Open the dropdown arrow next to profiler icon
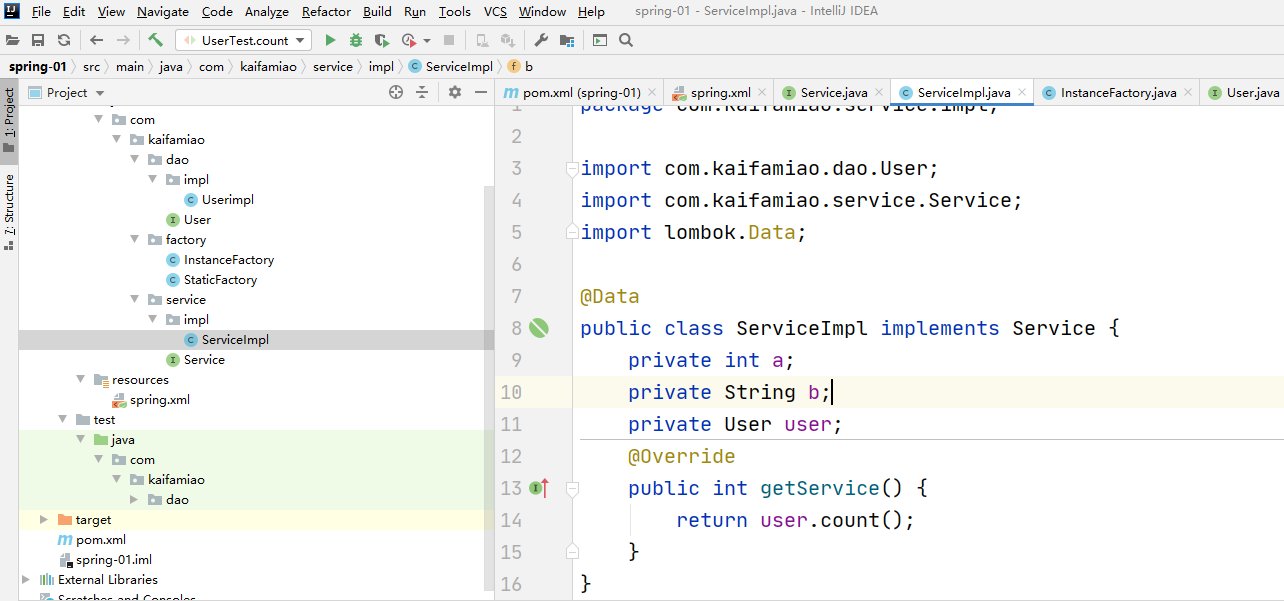This screenshot has height=601, width=1284. tap(427, 41)
